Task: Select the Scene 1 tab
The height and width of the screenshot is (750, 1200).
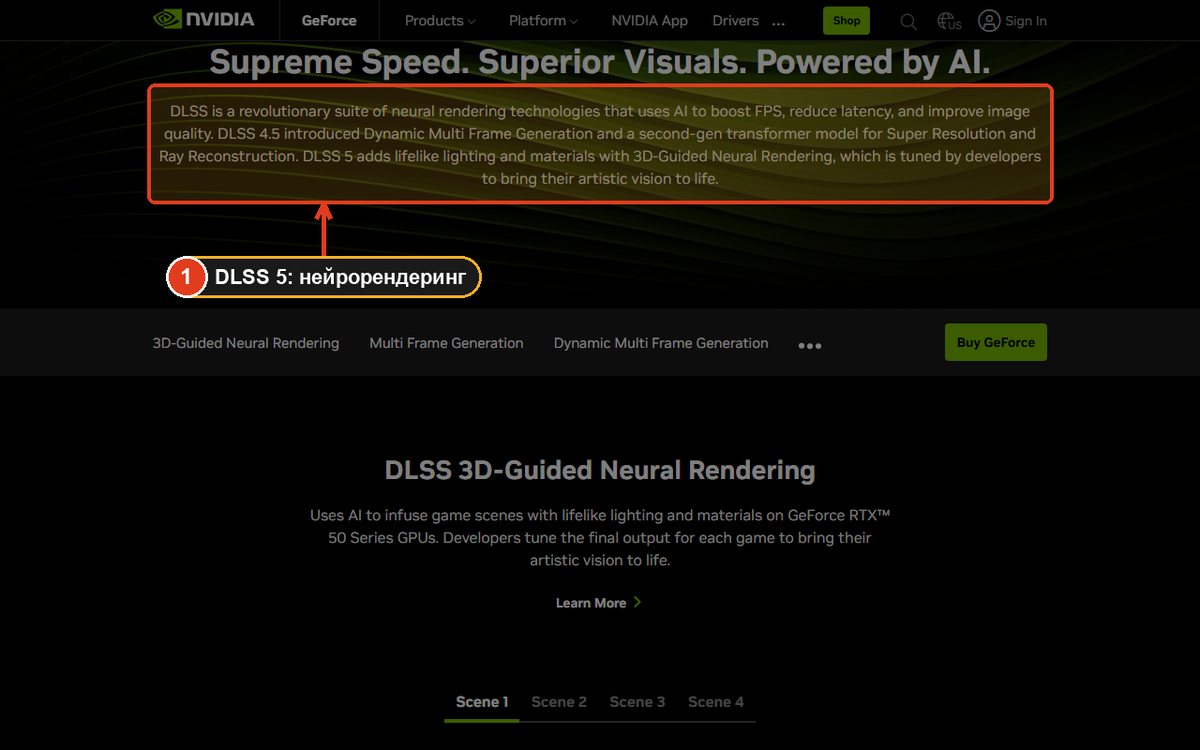Action: [x=482, y=702]
